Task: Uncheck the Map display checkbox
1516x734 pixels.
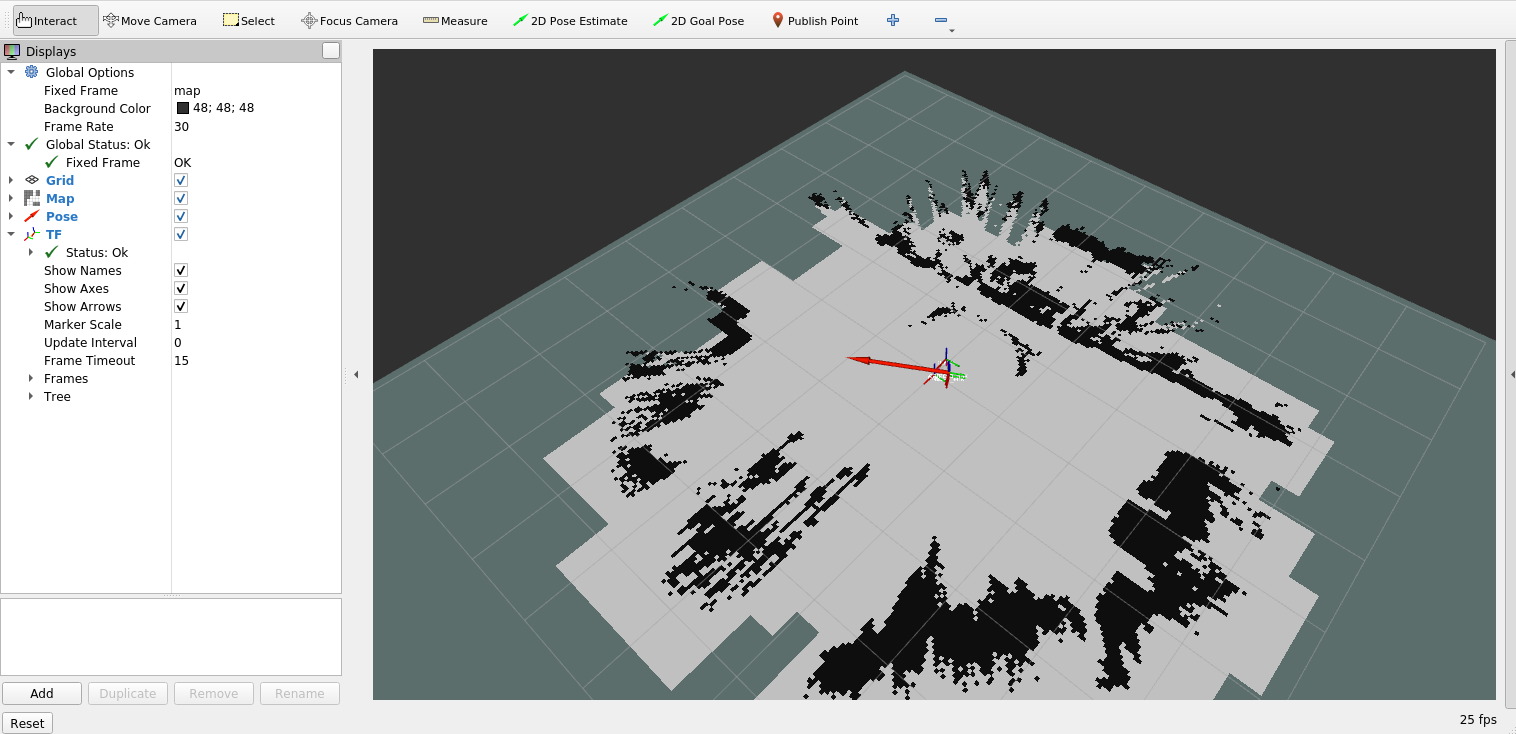Action: click(181, 198)
